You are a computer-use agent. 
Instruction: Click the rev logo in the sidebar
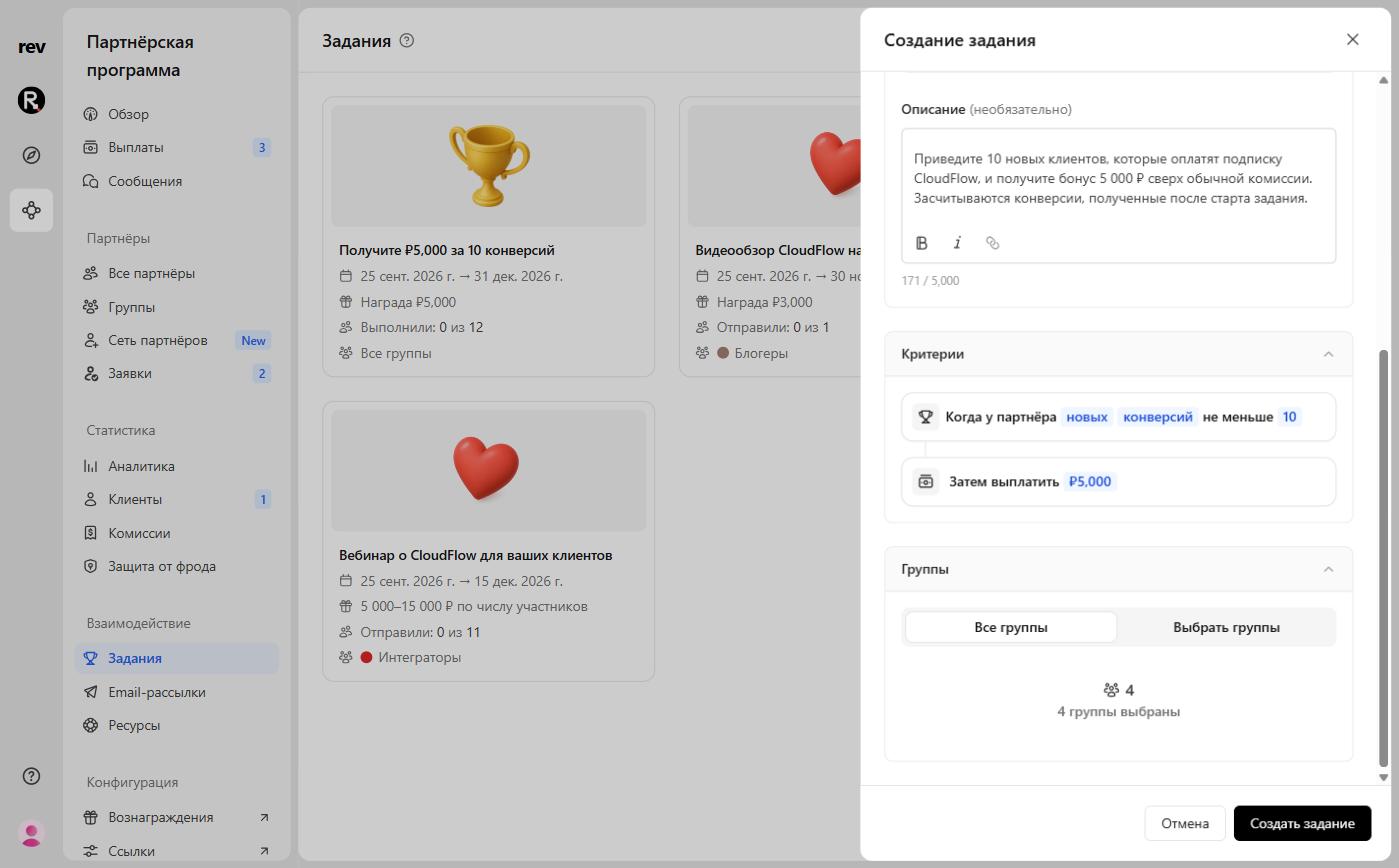31,47
